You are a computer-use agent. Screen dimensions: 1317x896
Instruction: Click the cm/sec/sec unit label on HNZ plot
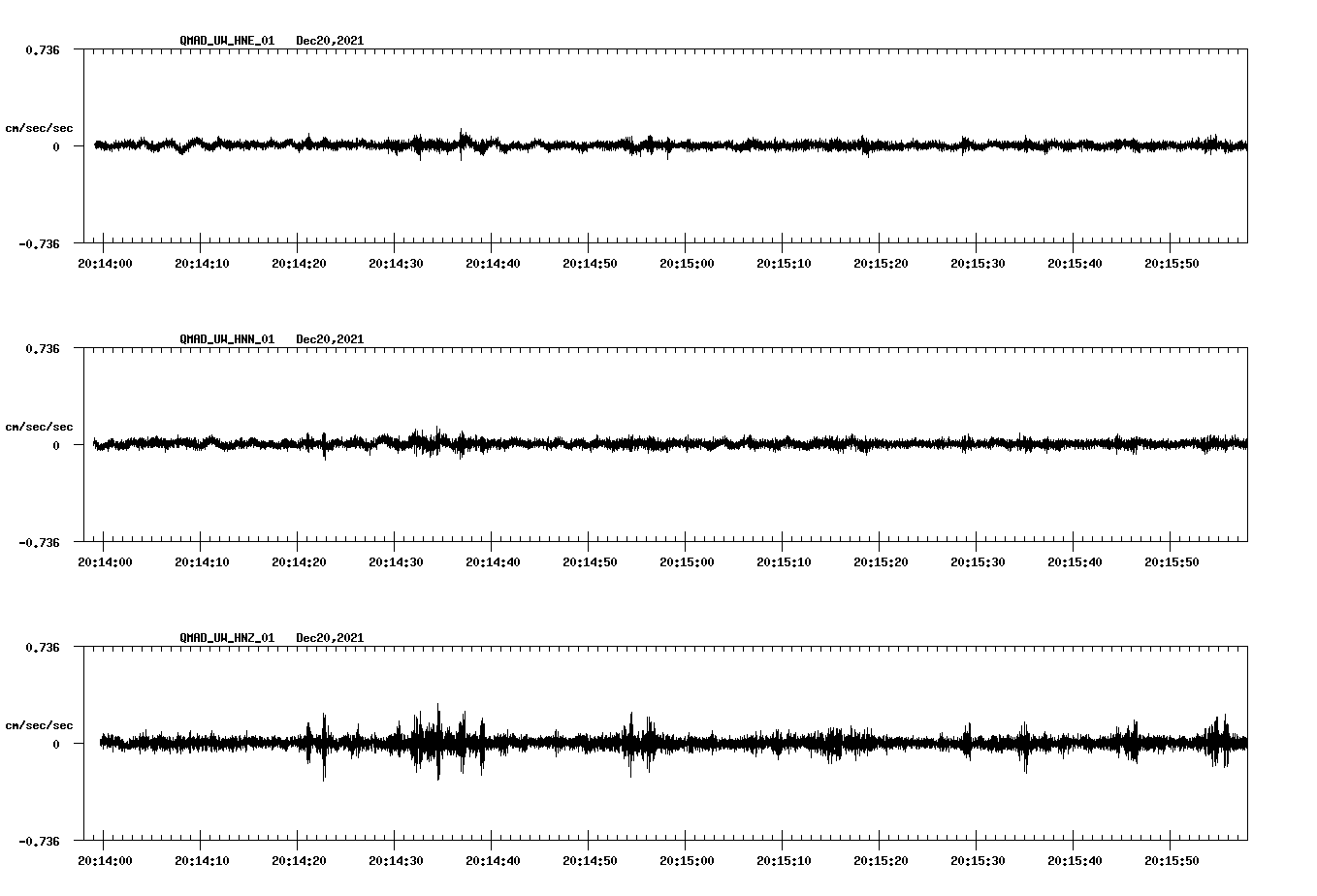click(x=39, y=725)
